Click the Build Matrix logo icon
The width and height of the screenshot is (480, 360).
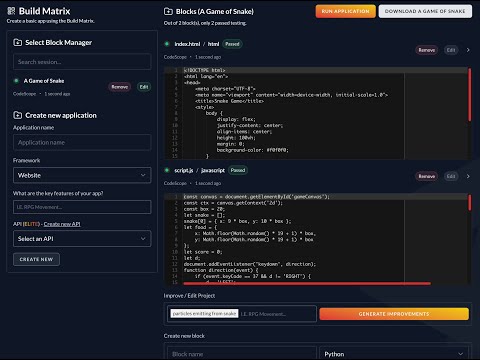click(x=11, y=11)
